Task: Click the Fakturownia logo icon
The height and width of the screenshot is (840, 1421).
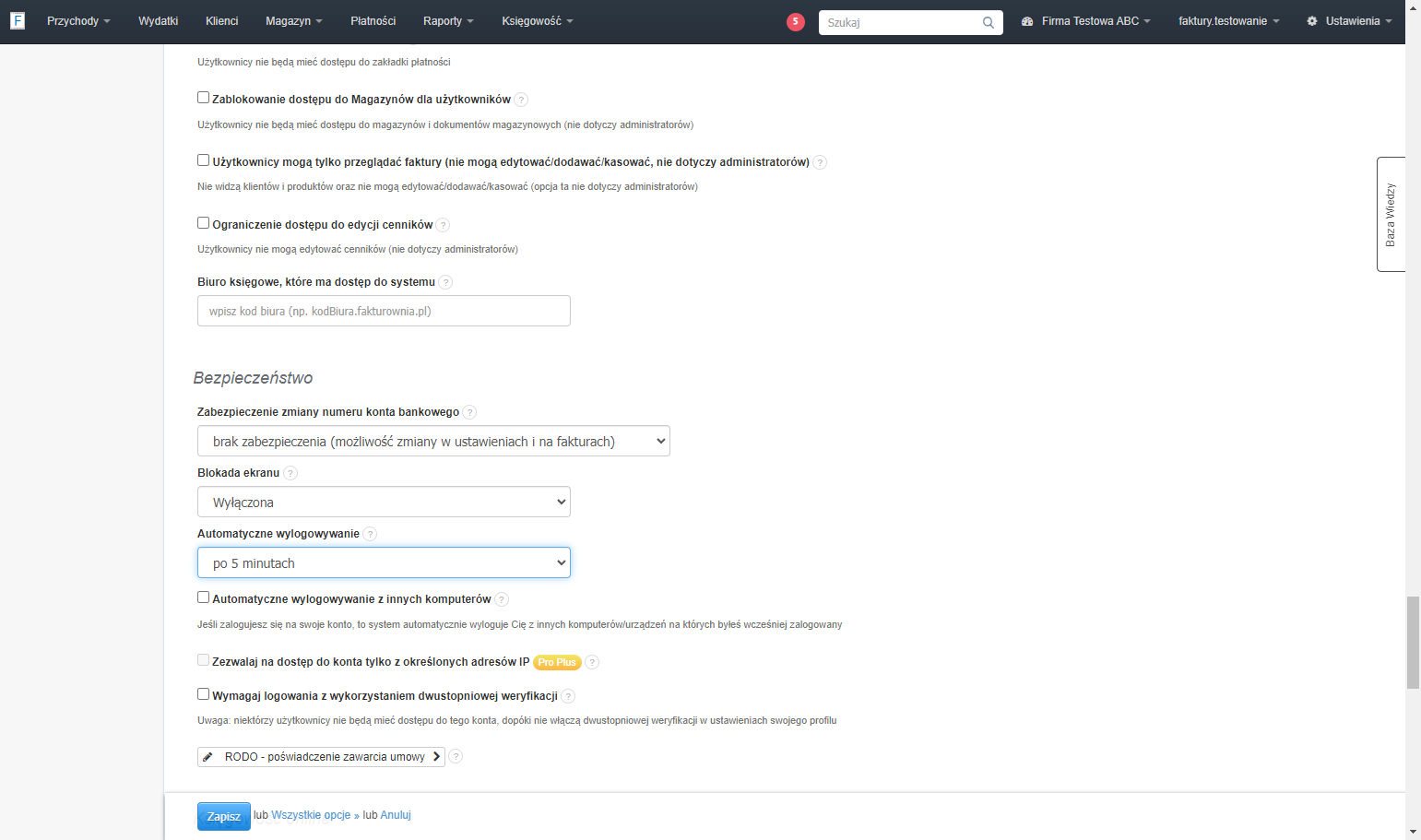Action: (x=18, y=20)
